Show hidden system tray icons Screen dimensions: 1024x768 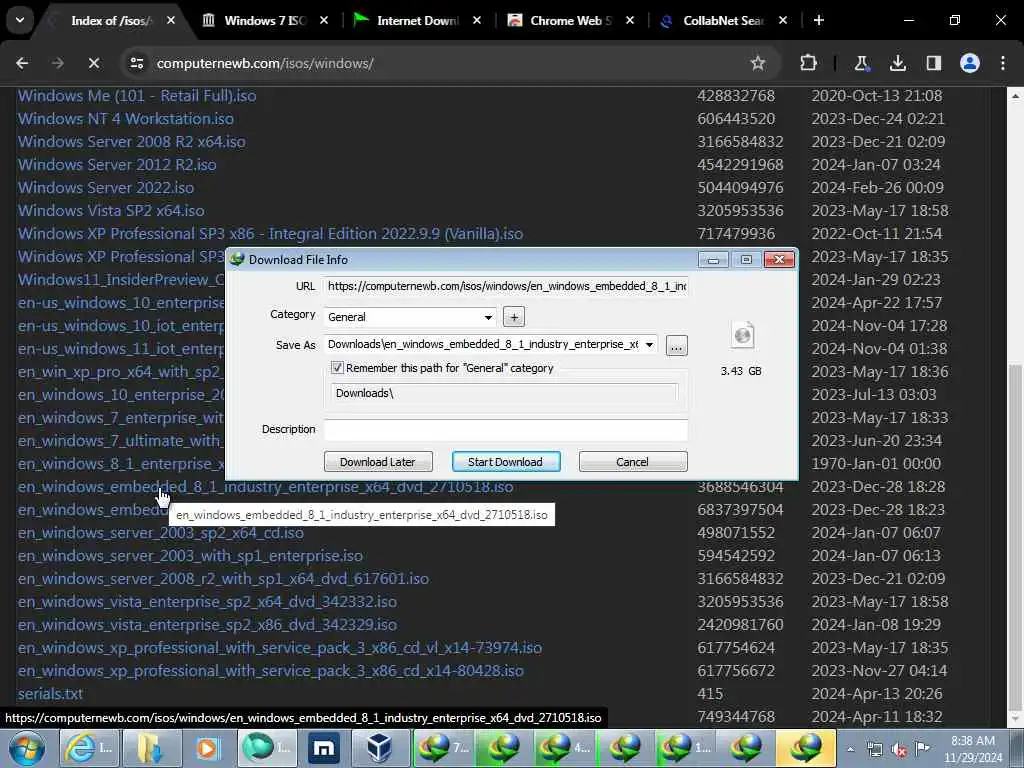click(x=850, y=749)
